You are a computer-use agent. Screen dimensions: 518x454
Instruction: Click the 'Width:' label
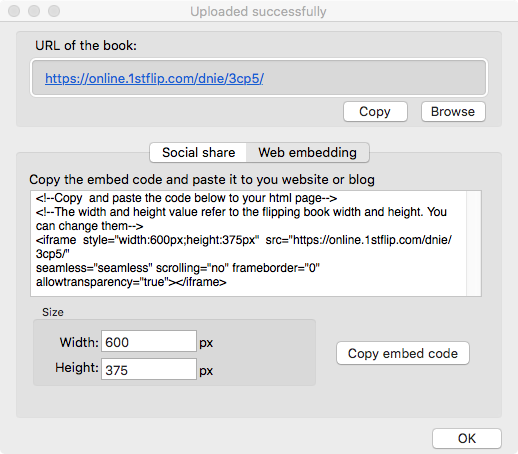(x=79, y=342)
